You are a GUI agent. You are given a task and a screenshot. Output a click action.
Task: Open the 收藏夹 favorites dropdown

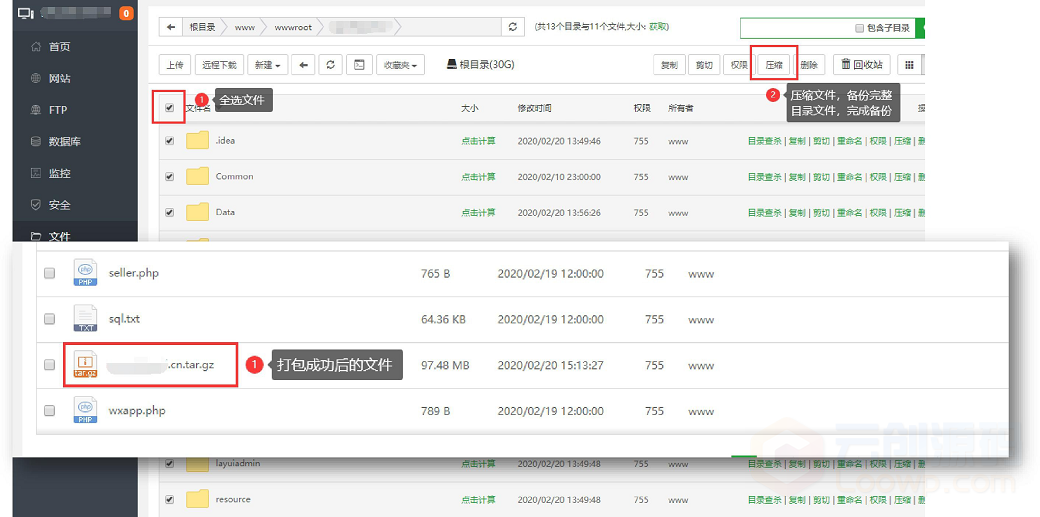click(401, 65)
